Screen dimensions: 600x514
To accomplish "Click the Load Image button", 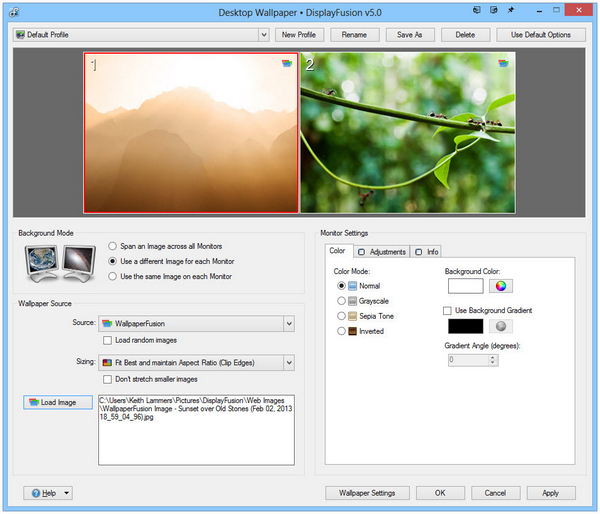I will pyautogui.click(x=58, y=402).
